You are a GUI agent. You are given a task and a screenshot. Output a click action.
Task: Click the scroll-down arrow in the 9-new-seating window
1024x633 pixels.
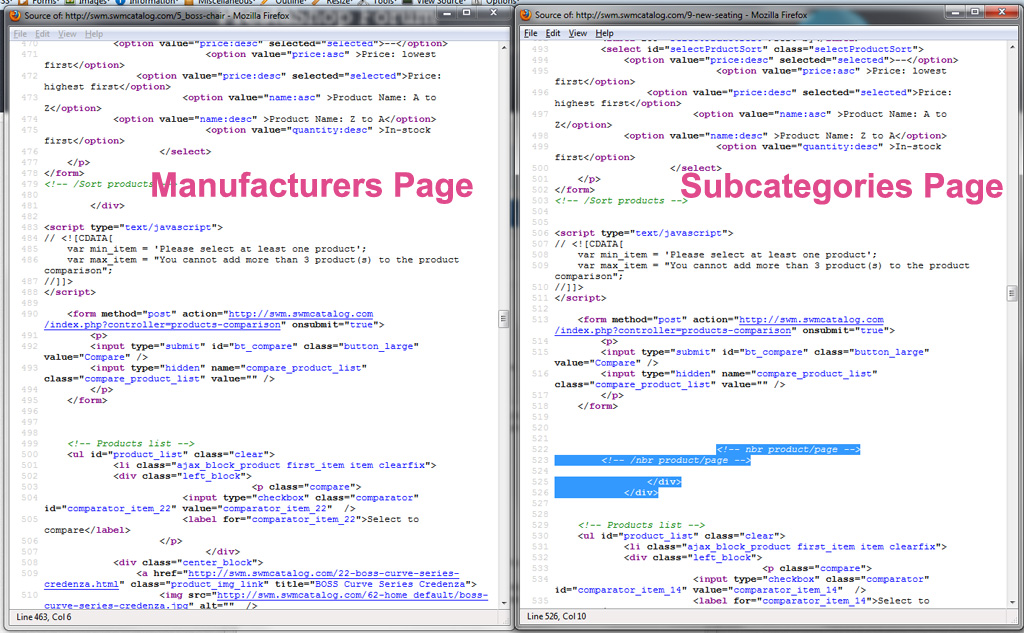[1012, 602]
